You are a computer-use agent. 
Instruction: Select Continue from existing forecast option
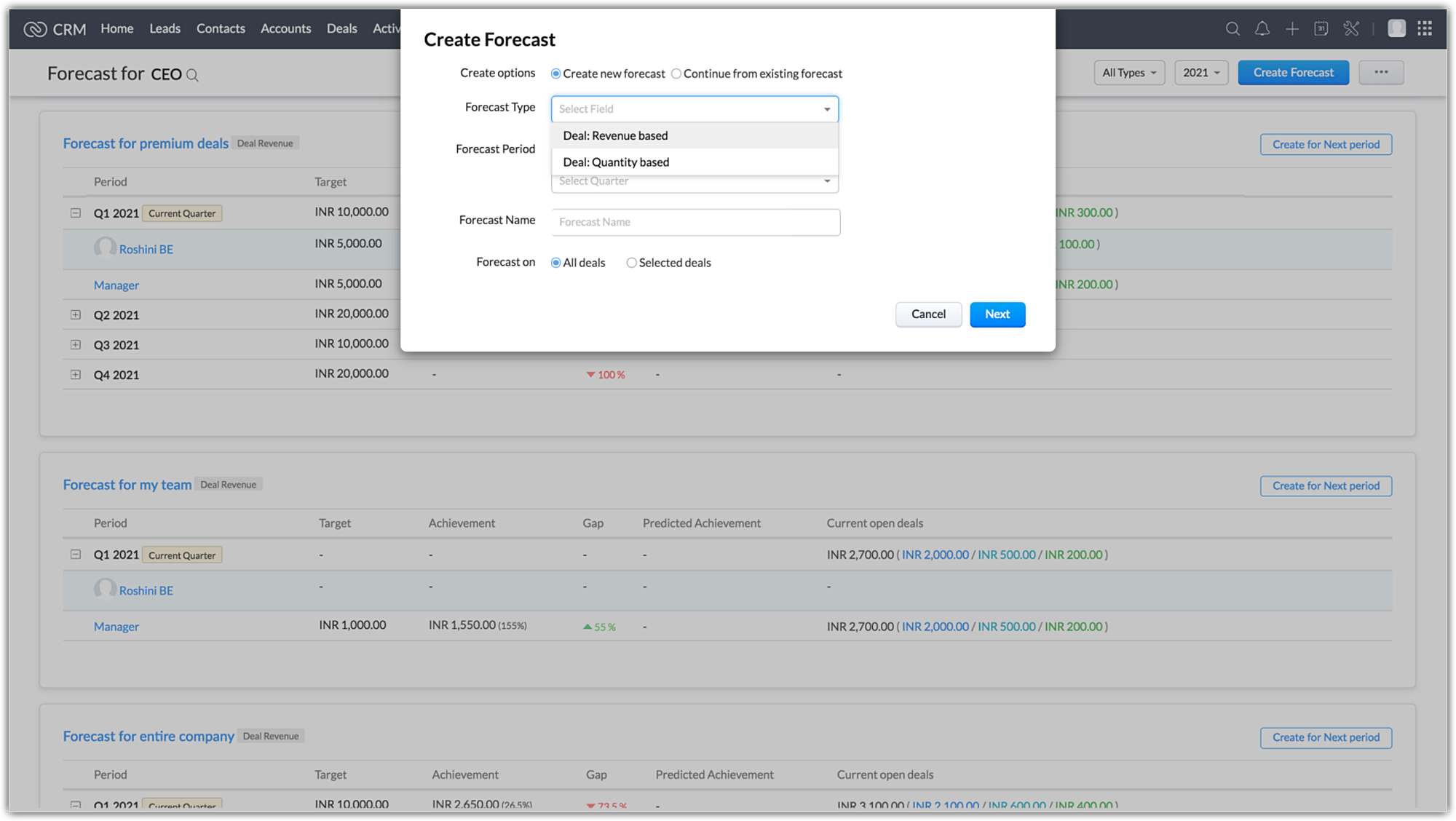coord(676,74)
